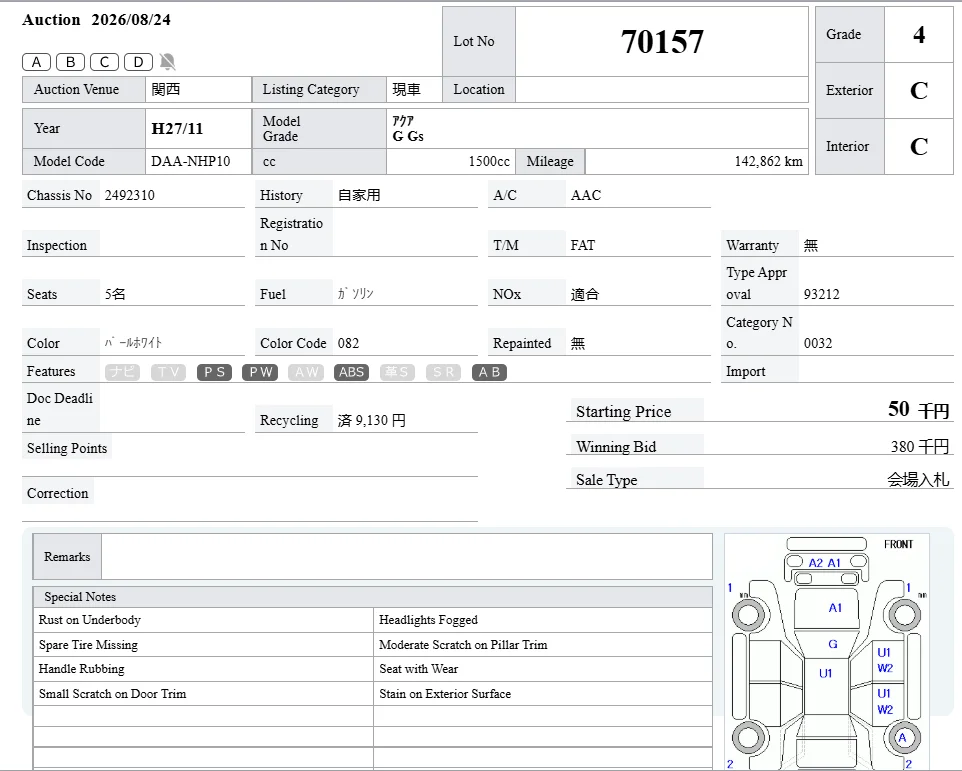Screen dimensions: 962x771
Task: Click the ナビ feature badge
Action: (x=123, y=372)
